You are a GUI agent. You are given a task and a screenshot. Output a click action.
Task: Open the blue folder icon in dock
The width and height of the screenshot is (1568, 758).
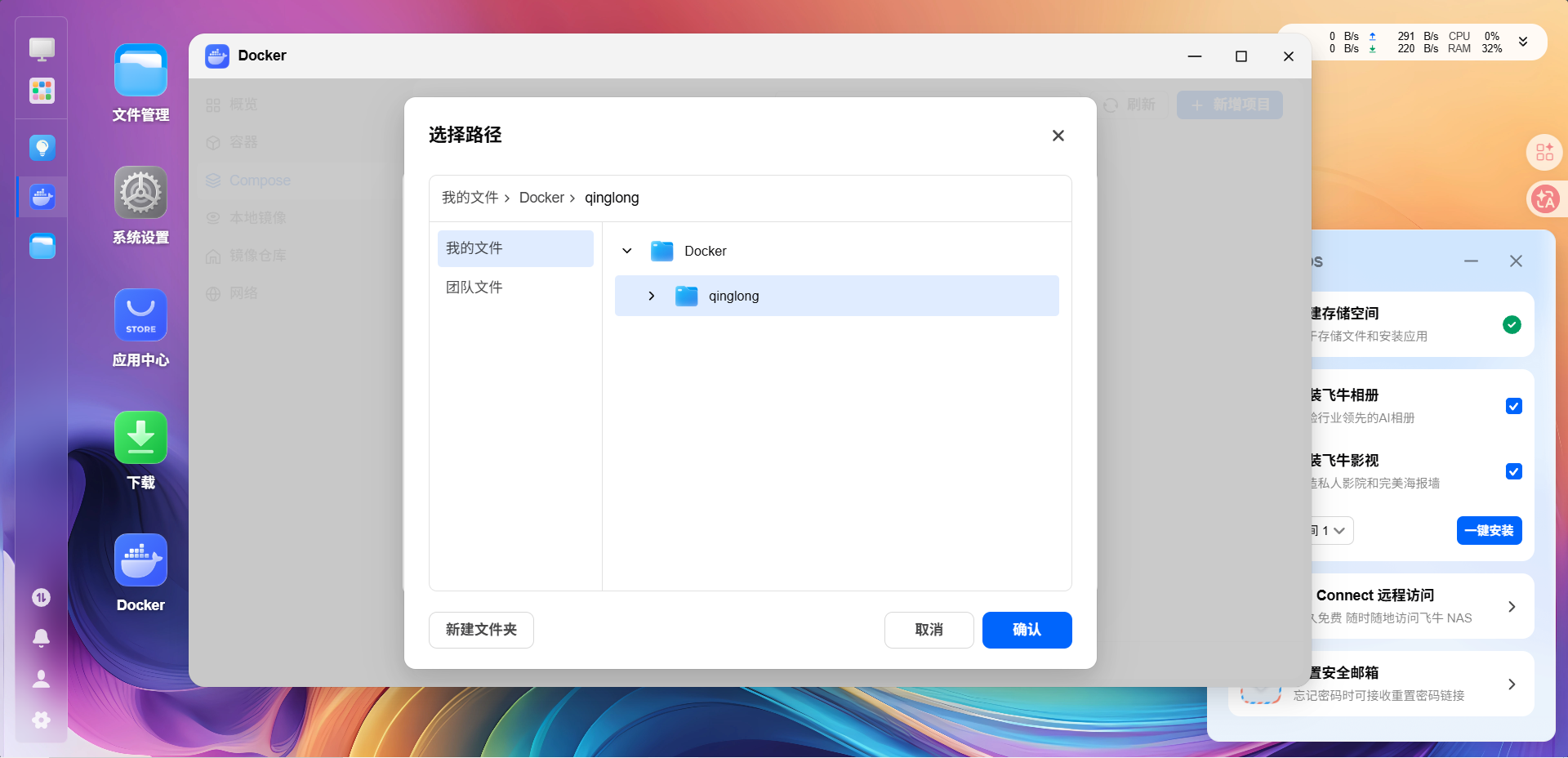[42, 246]
